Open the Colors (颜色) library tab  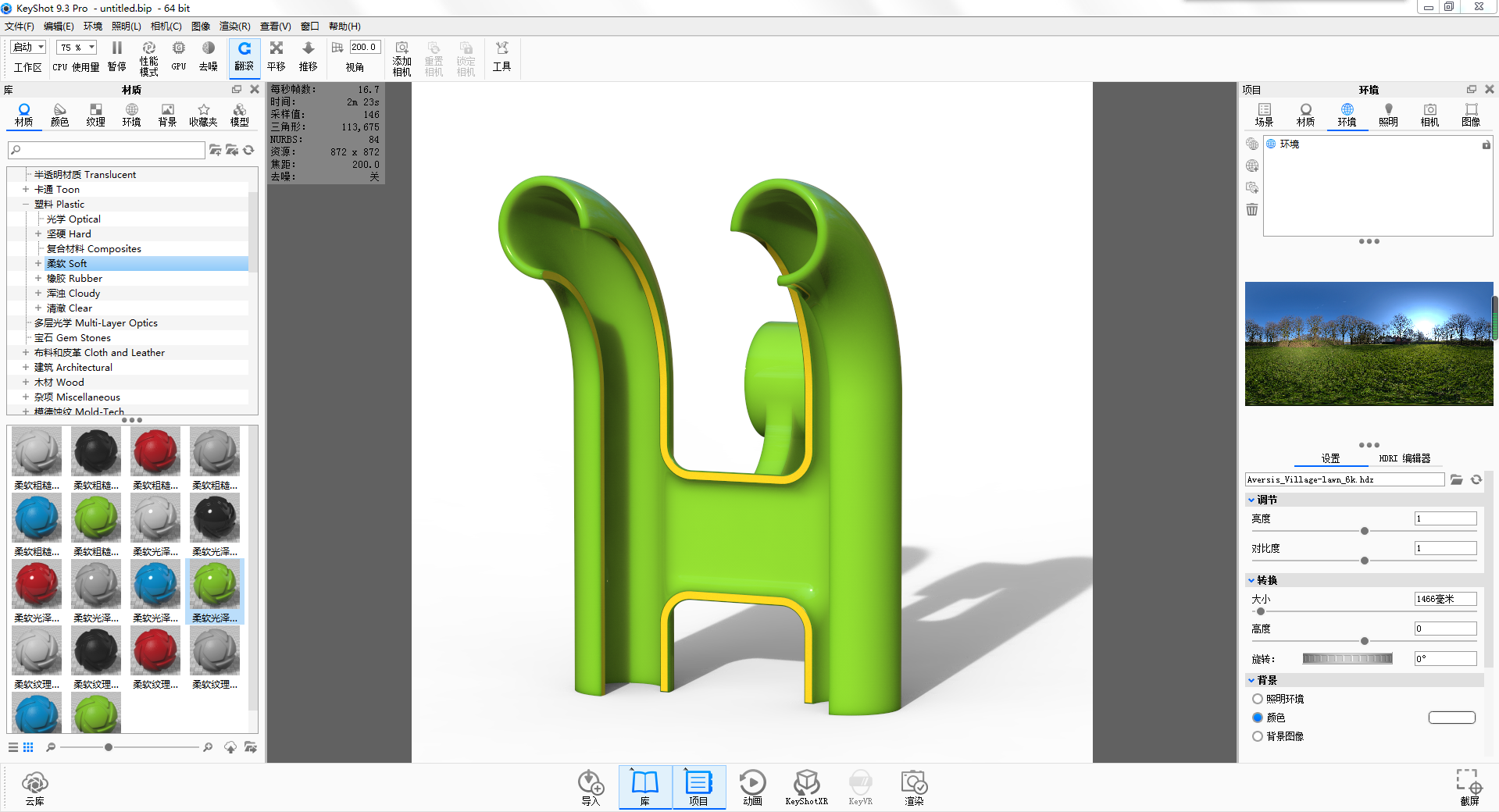pyautogui.click(x=60, y=115)
